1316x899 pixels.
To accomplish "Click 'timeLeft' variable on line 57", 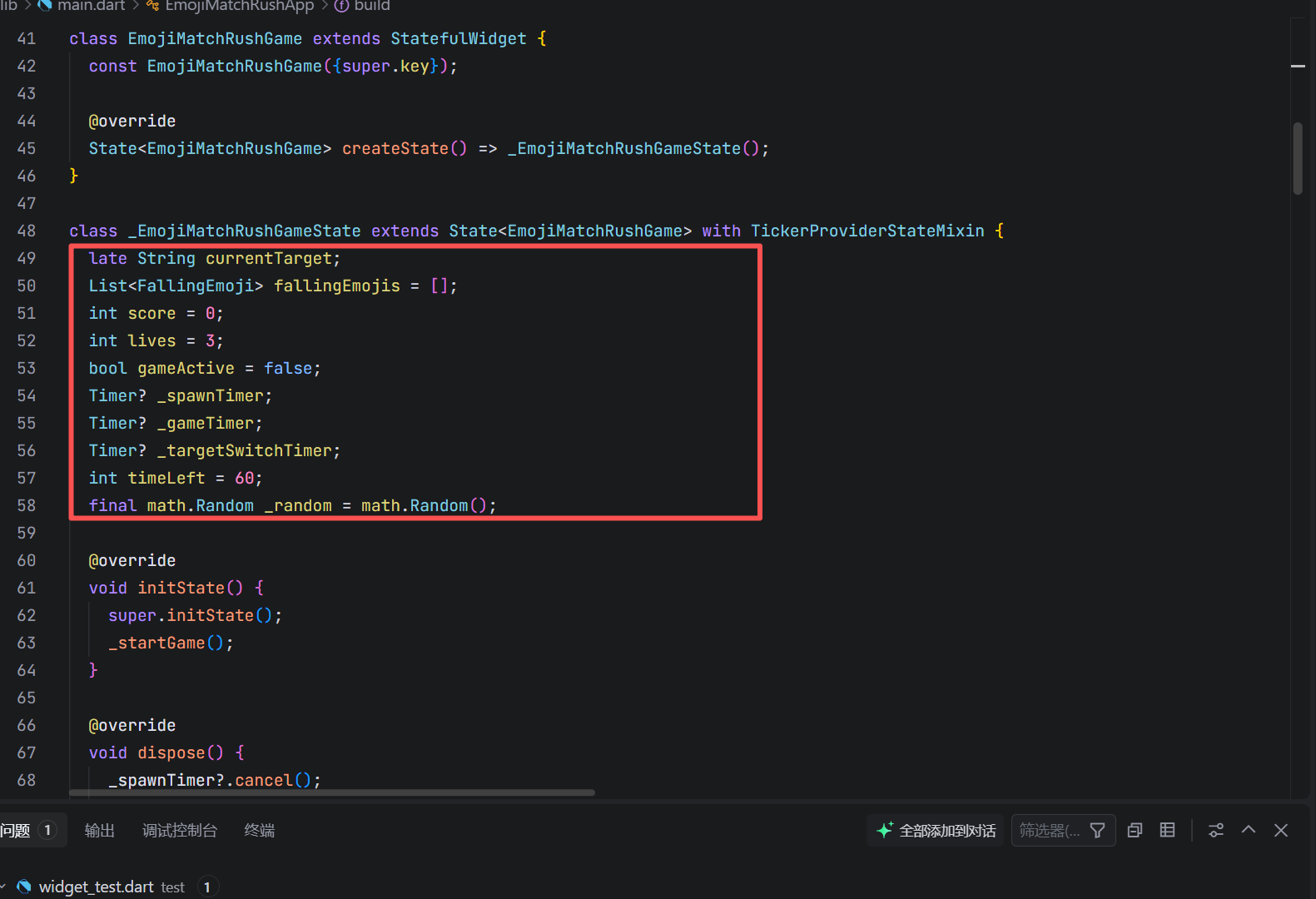I will (x=166, y=478).
